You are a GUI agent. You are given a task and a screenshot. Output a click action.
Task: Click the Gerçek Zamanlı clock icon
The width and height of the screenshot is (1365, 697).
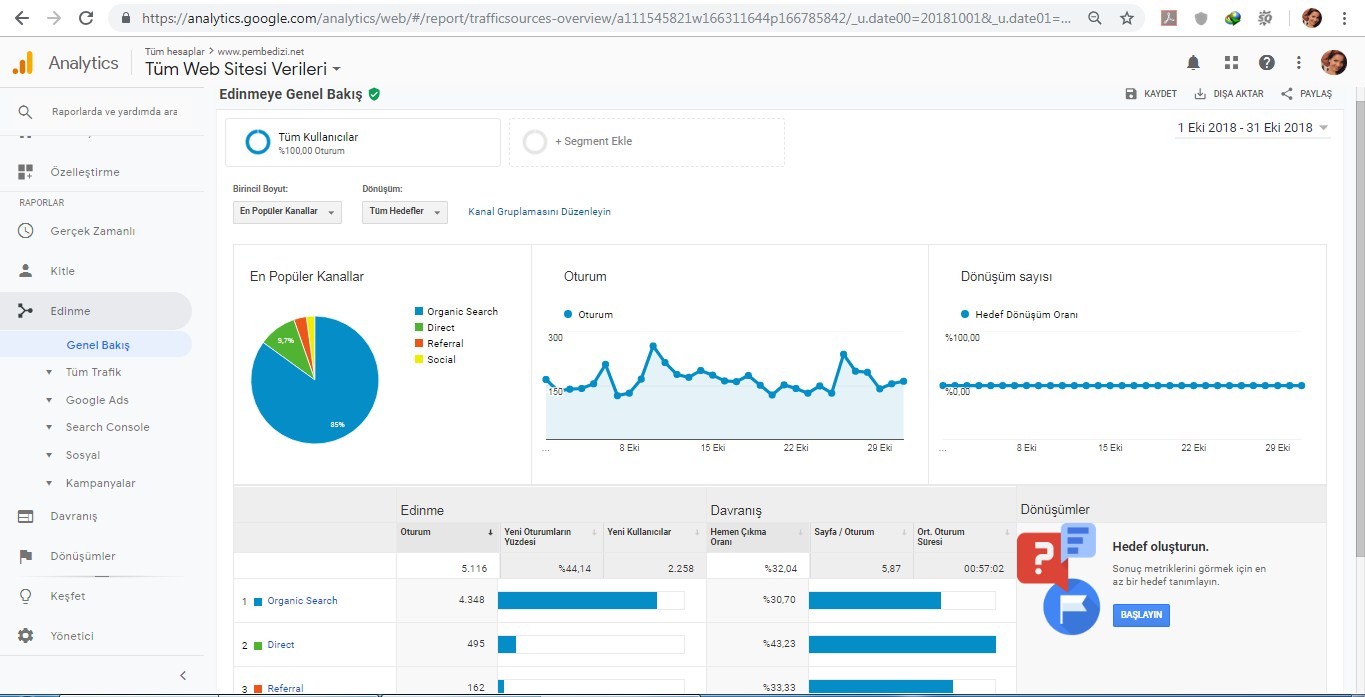(26, 231)
